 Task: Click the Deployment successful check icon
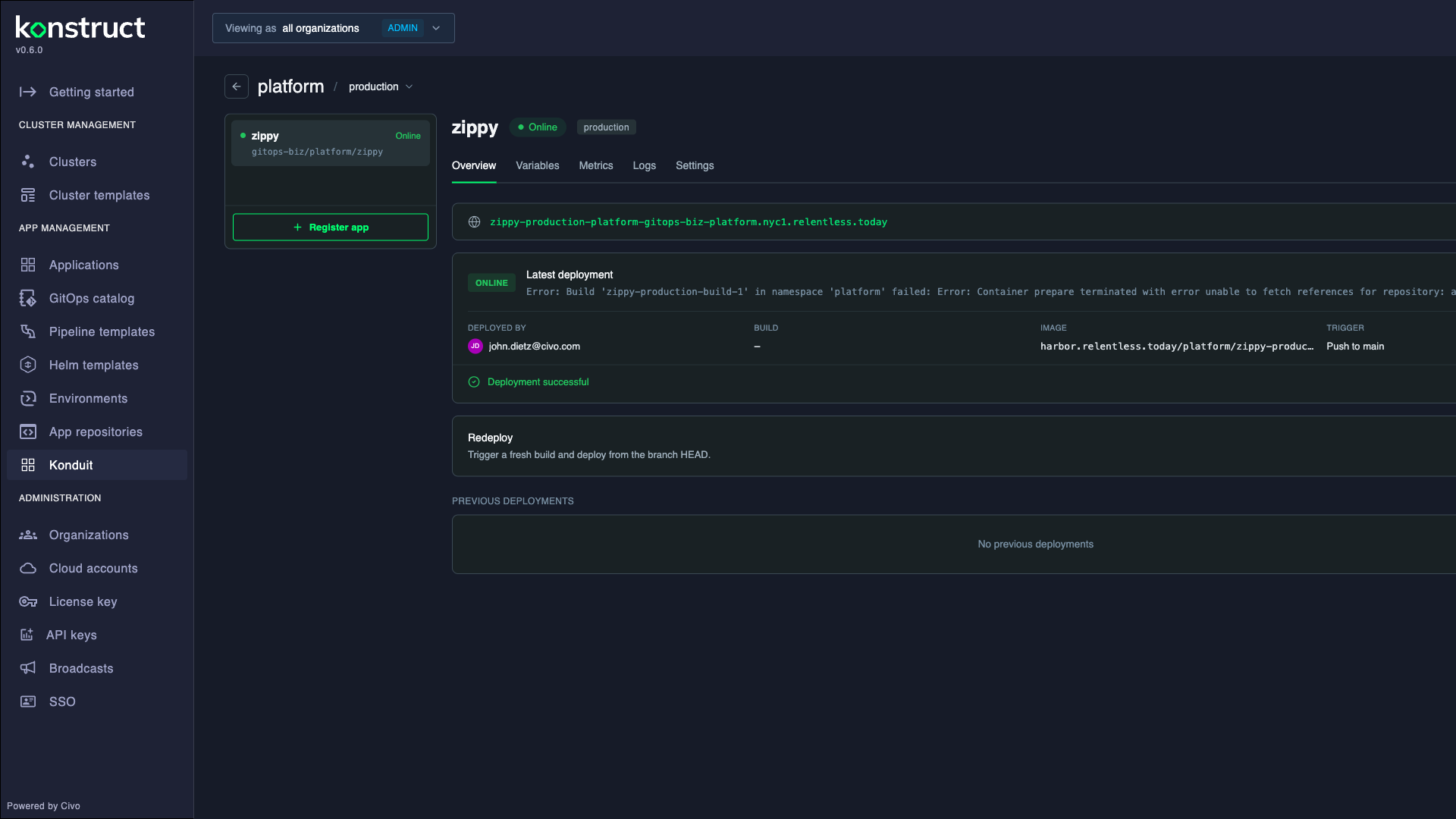[x=474, y=382]
